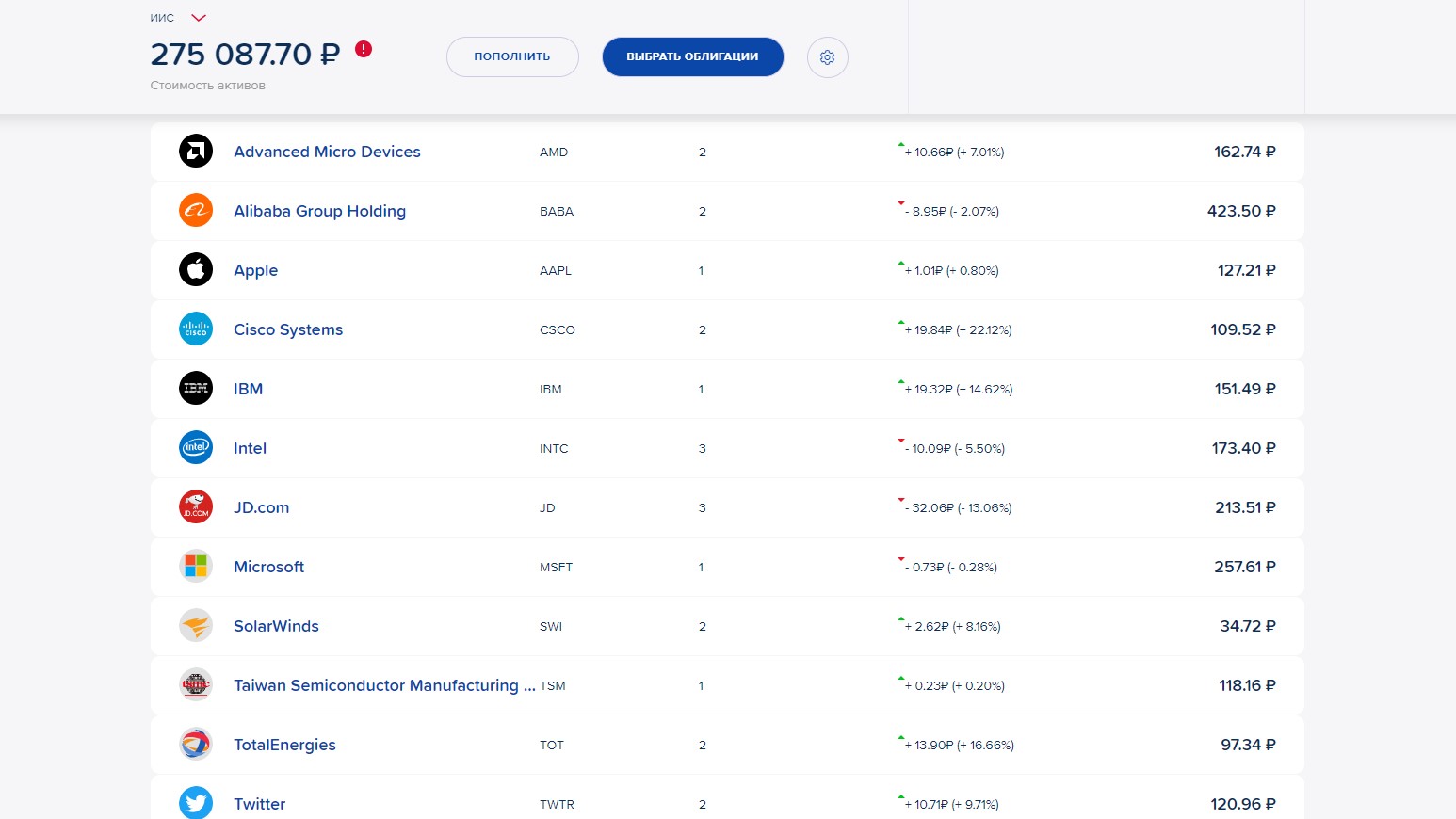Screen dimensions: 1456x819
Task: Click AMD gain + 10.66₽ (+ 7.01%)
Action: click(x=954, y=152)
